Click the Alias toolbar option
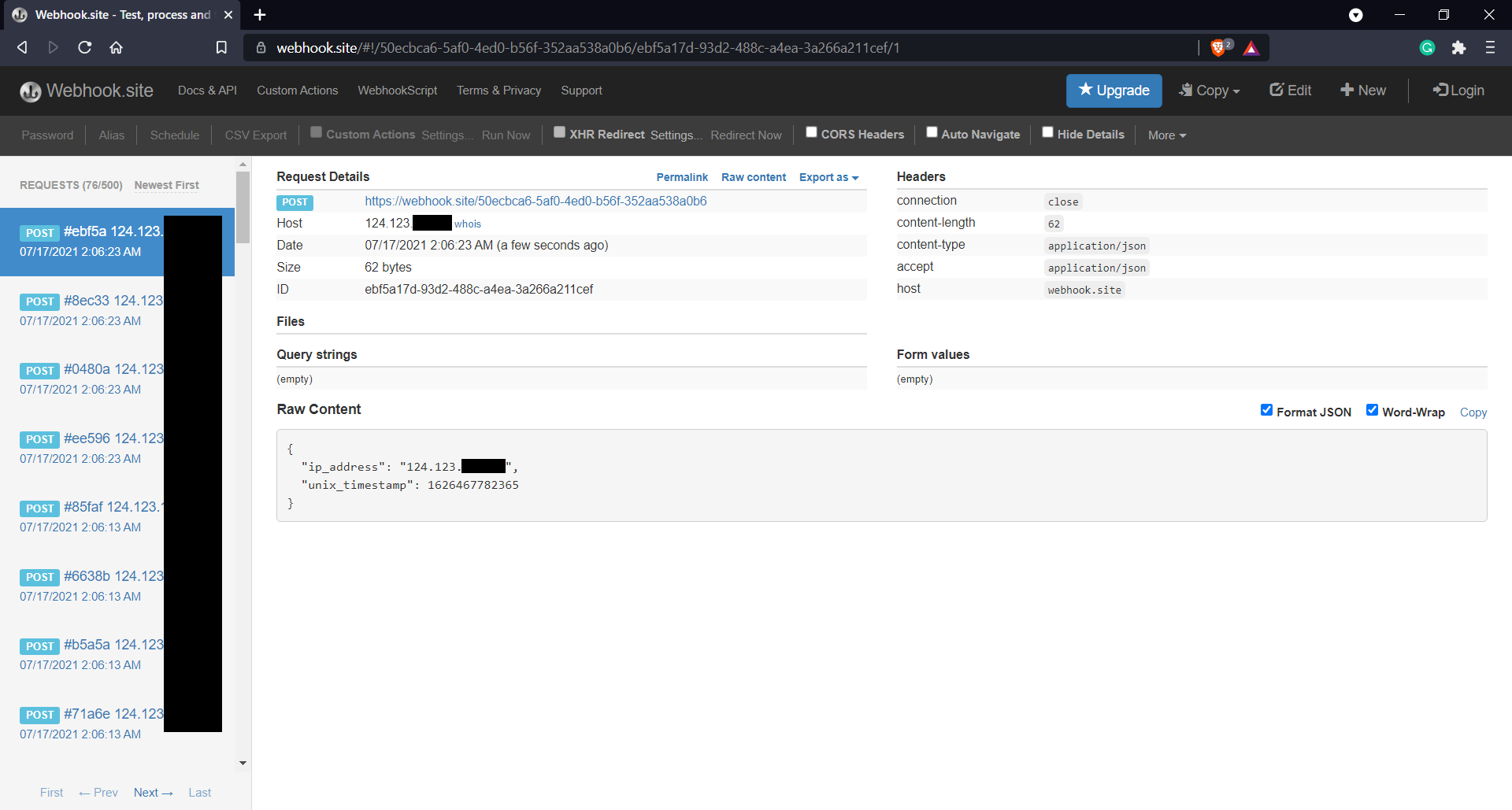Viewport: 1512px width, 810px height. click(x=111, y=135)
